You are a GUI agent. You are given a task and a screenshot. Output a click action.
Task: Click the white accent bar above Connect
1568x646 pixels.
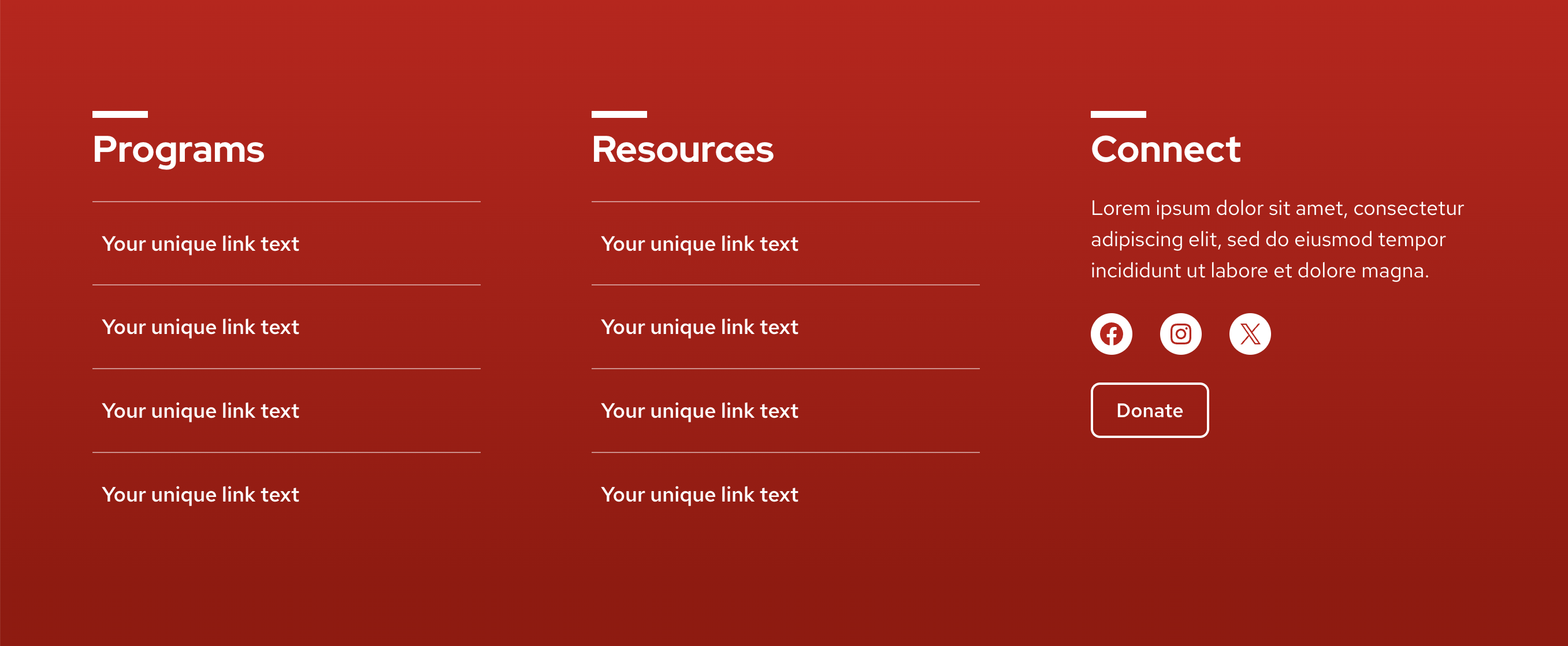pos(1118,114)
